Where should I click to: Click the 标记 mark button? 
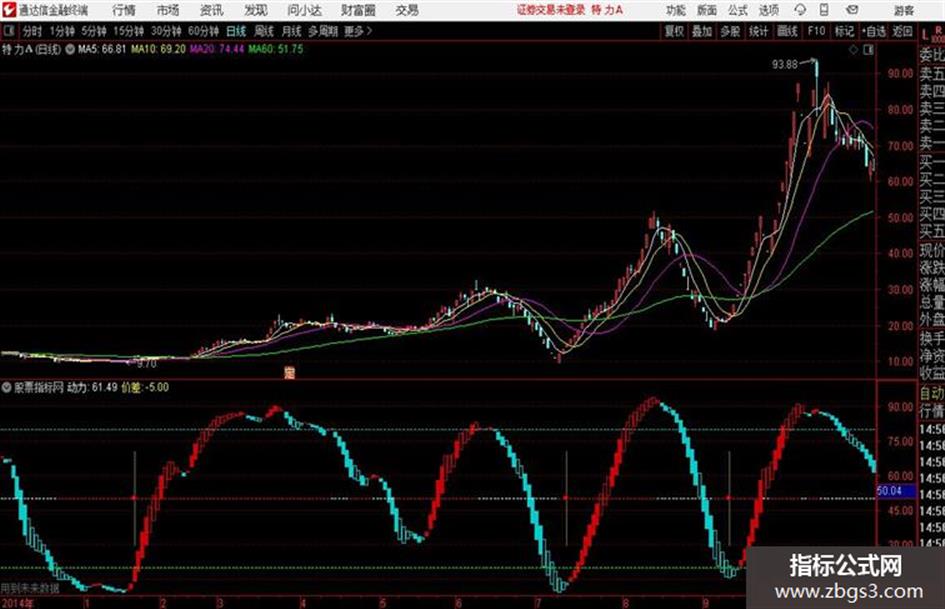[844, 31]
